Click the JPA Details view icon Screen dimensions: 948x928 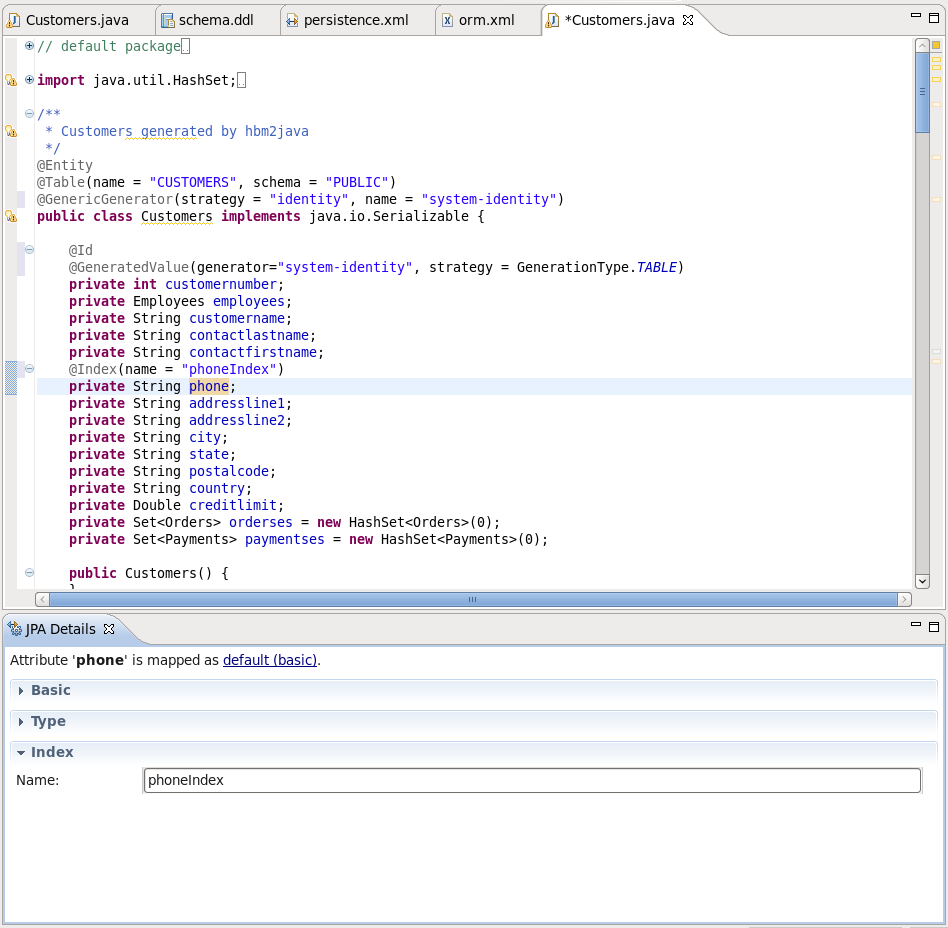(x=14, y=629)
